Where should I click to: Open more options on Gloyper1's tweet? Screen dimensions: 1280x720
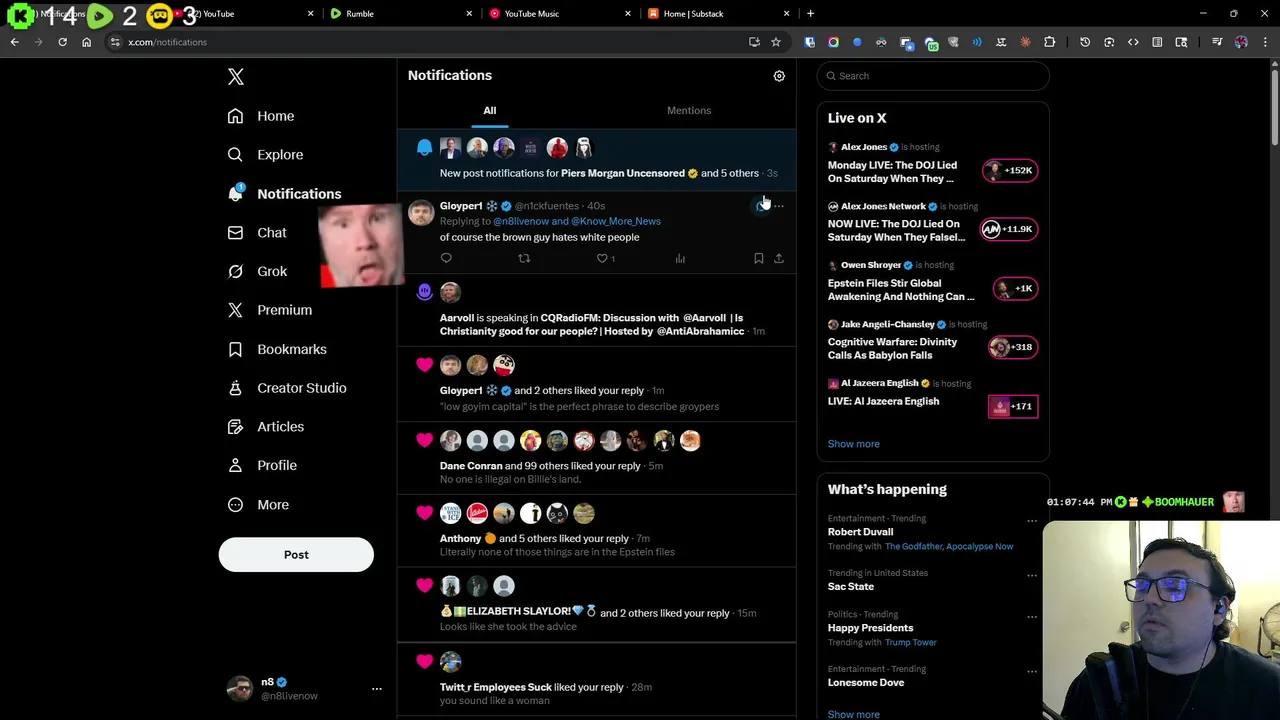click(779, 206)
